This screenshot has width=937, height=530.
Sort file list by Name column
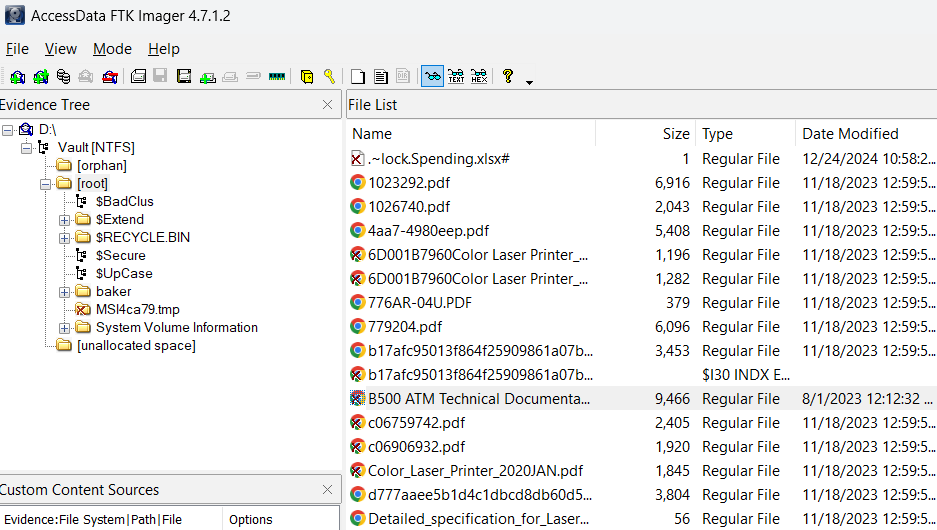[x=471, y=134]
